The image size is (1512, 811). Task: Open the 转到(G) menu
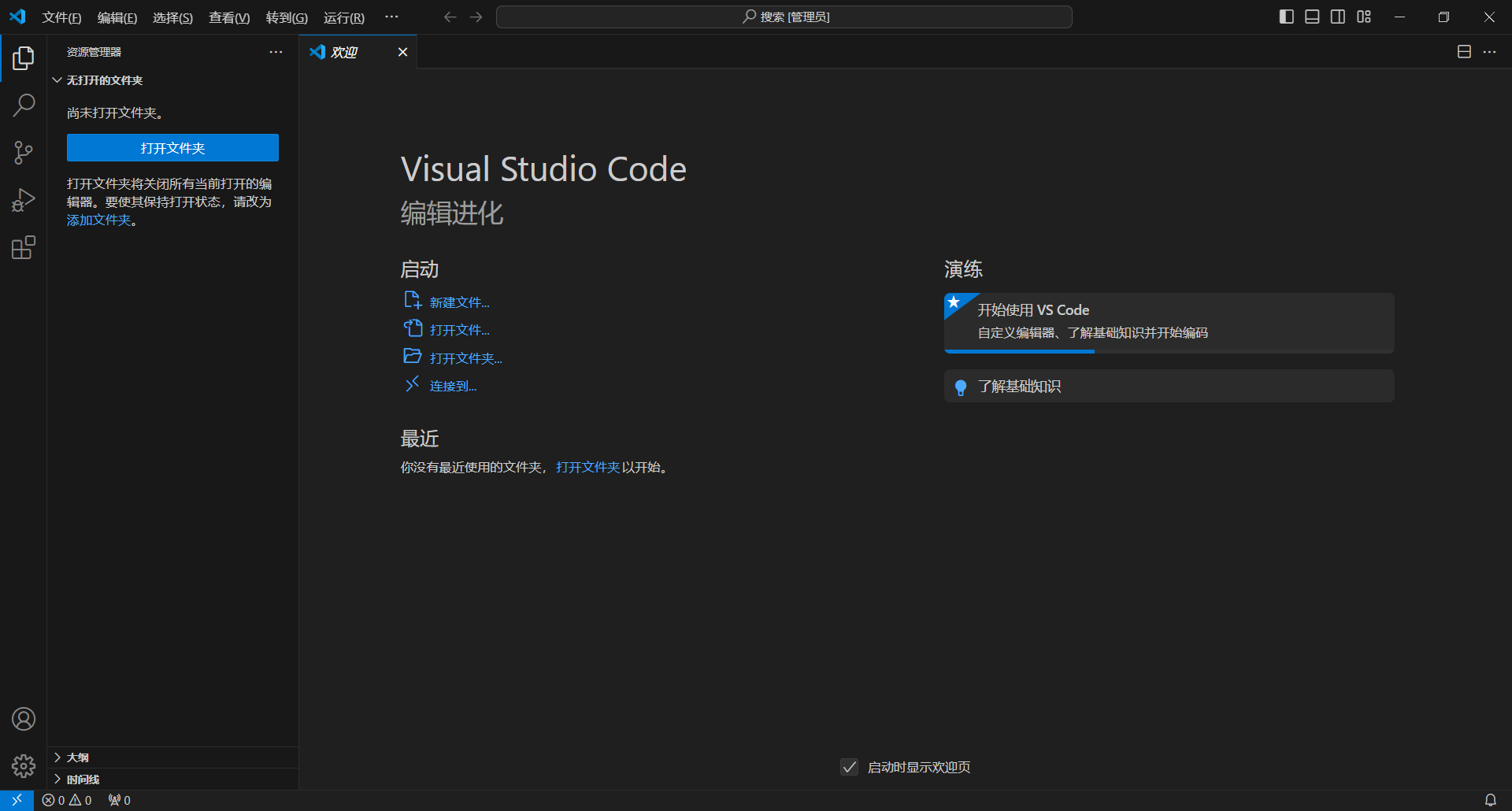click(287, 17)
